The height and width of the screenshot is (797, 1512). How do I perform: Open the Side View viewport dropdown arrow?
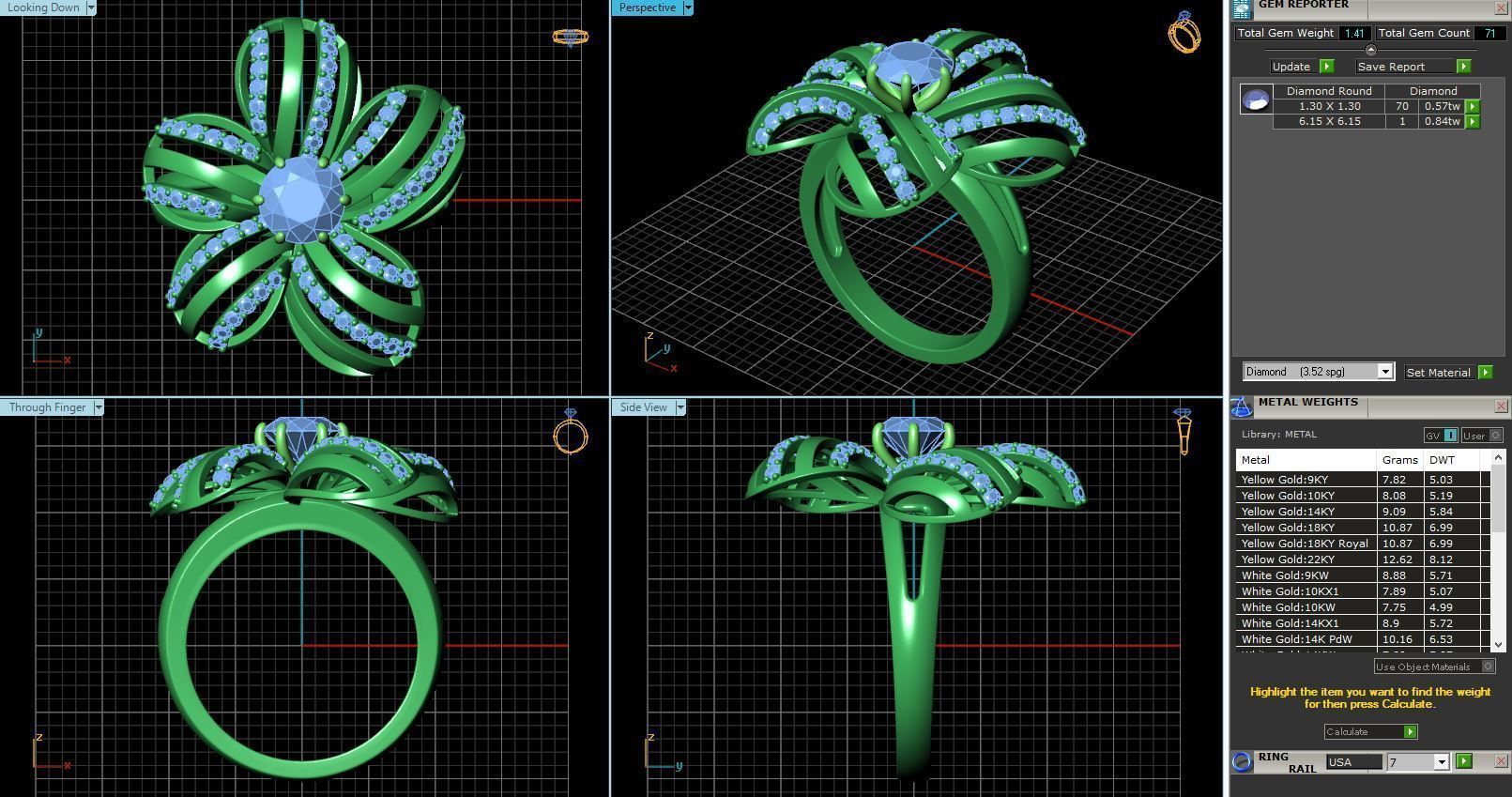(680, 407)
